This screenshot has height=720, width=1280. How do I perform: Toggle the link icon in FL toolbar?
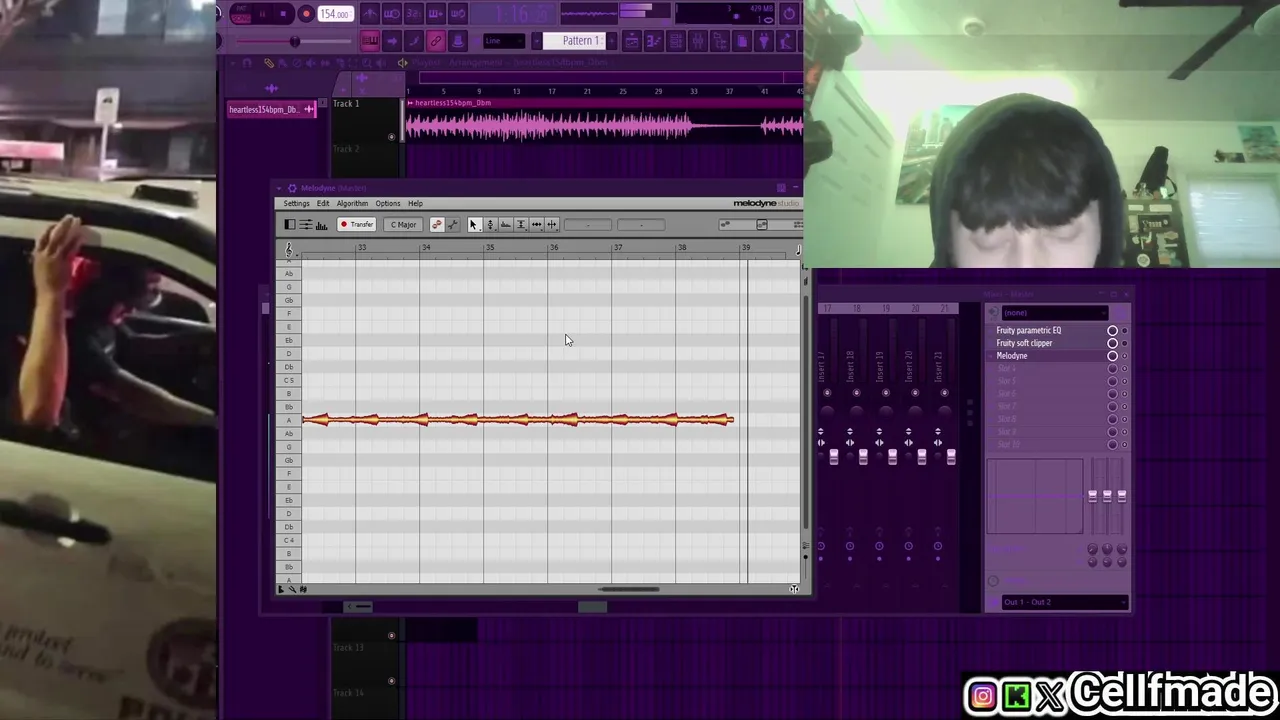(435, 41)
